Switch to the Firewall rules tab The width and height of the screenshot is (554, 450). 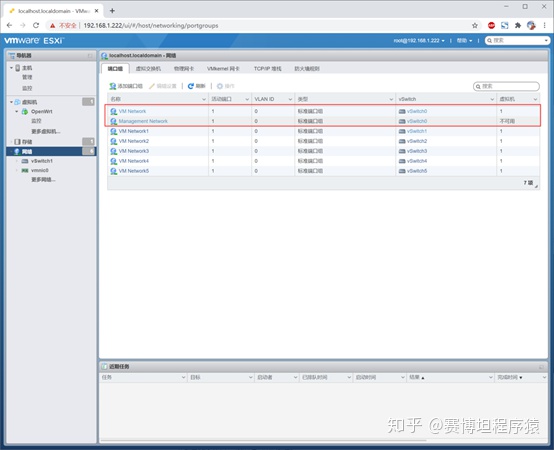coord(307,69)
